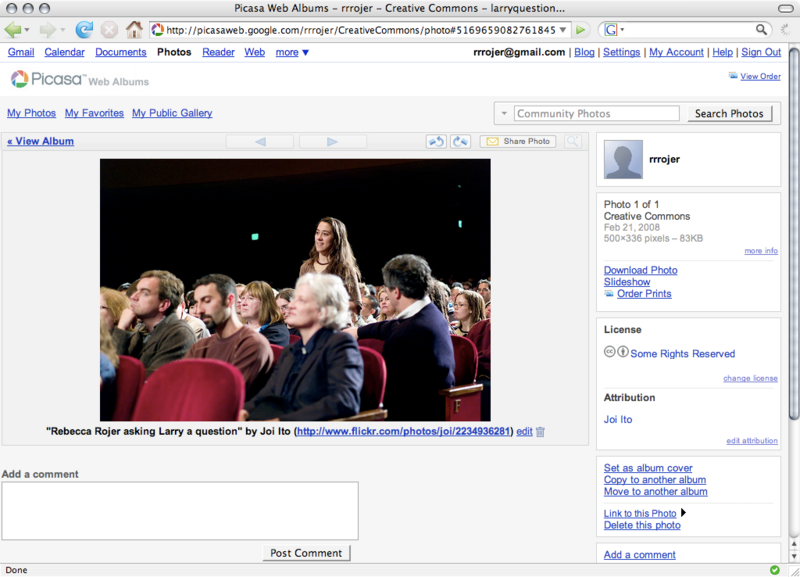Open the Gmail link in the top bar
800x577 pixels.
pyautogui.click(x=21, y=52)
